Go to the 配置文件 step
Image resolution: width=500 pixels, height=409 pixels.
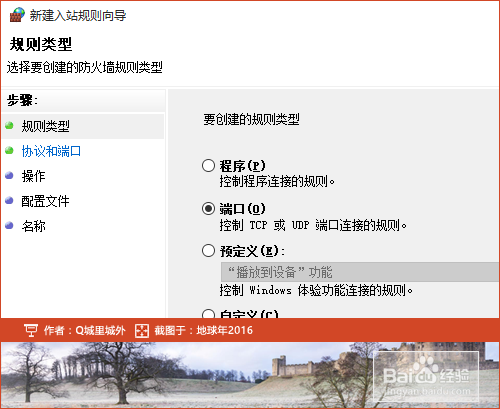[45, 201]
